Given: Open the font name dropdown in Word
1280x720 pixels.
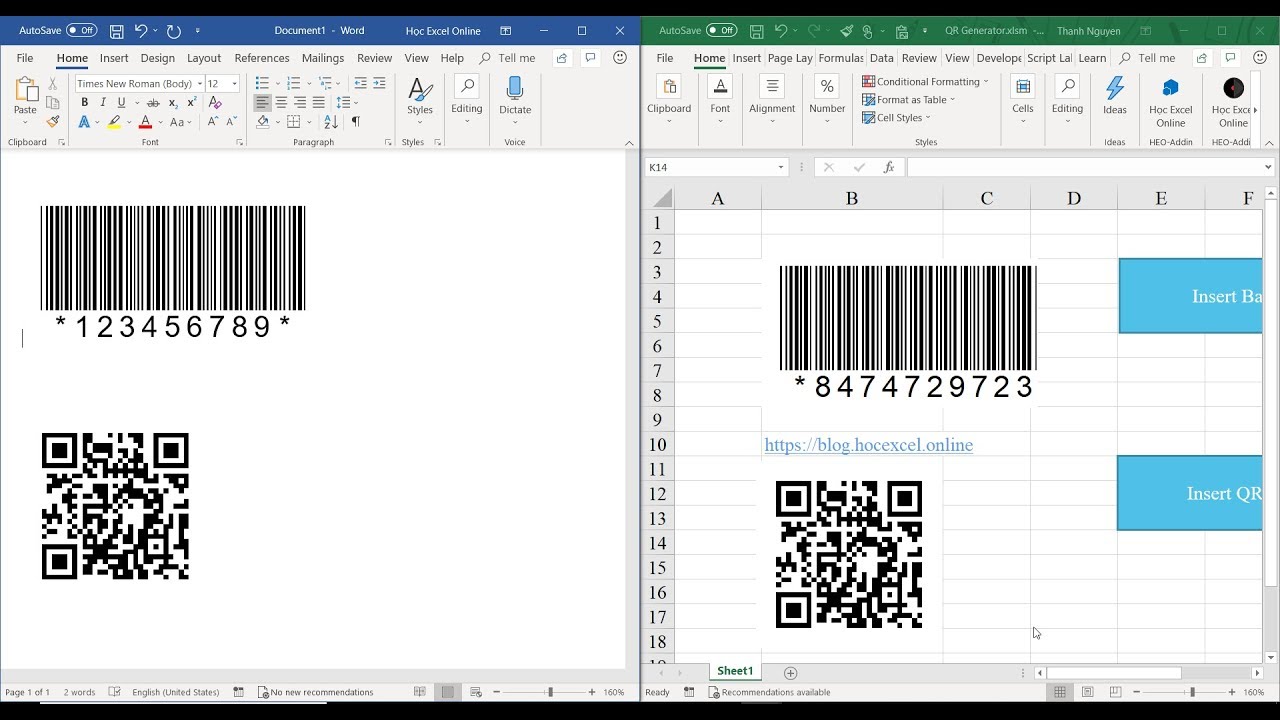Looking at the screenshot, I should click(x=199, y=84).
